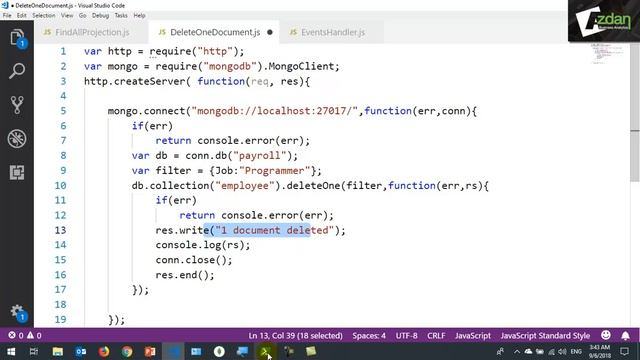Click the unsaved dot on DeleteOneDocument.js tab
Screen dimensions: 640x360
270,32
